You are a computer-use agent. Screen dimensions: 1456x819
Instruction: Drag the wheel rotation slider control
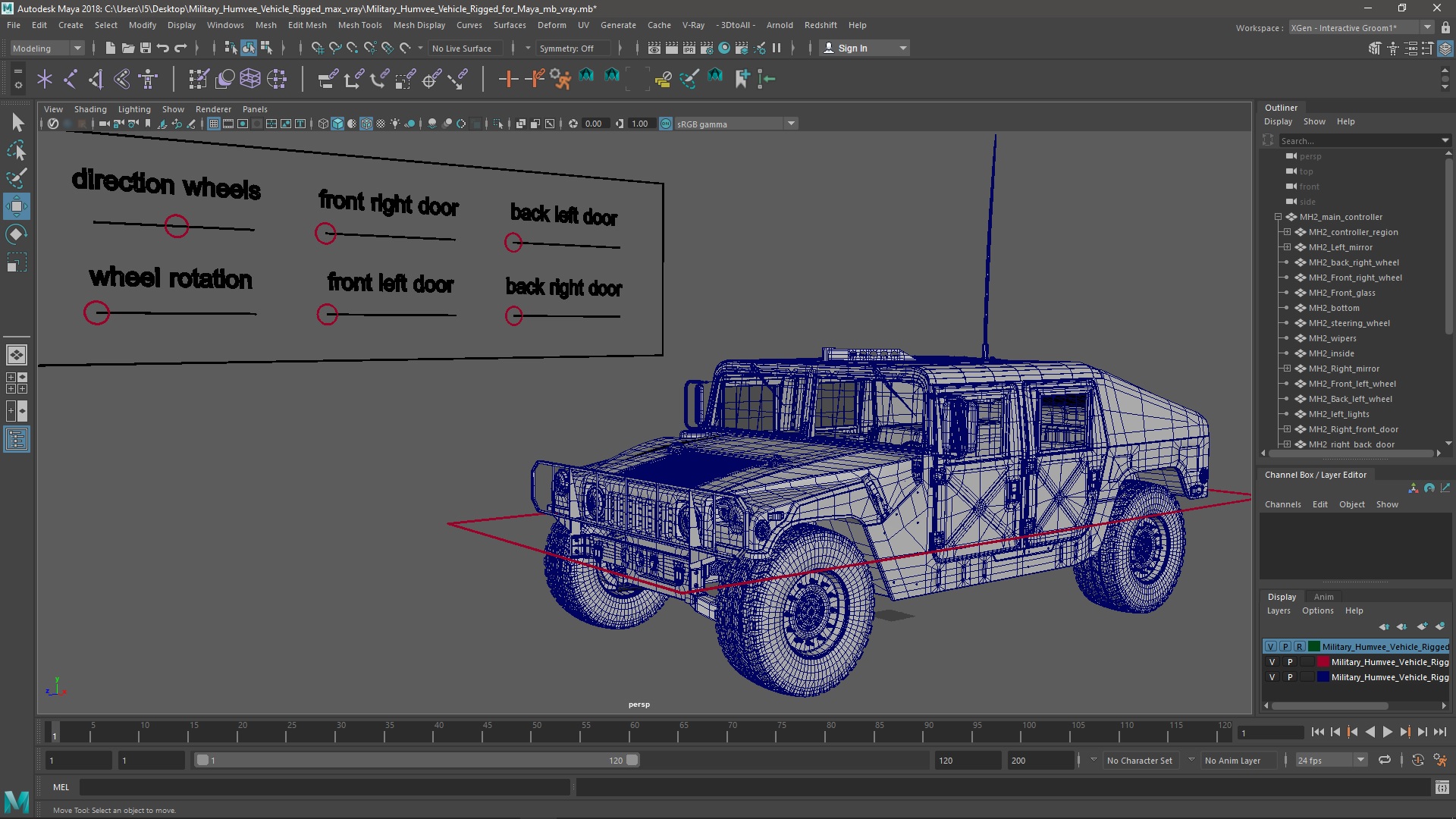96,312
